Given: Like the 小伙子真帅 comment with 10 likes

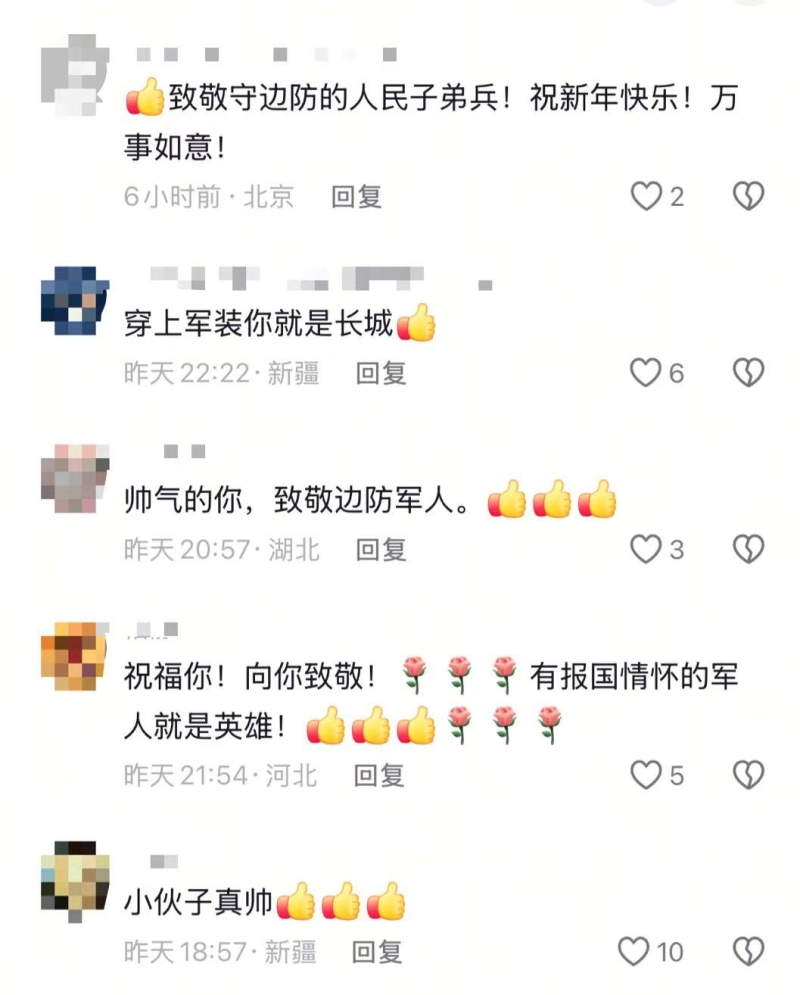Looking at the screenshot, I should point(634,951).
